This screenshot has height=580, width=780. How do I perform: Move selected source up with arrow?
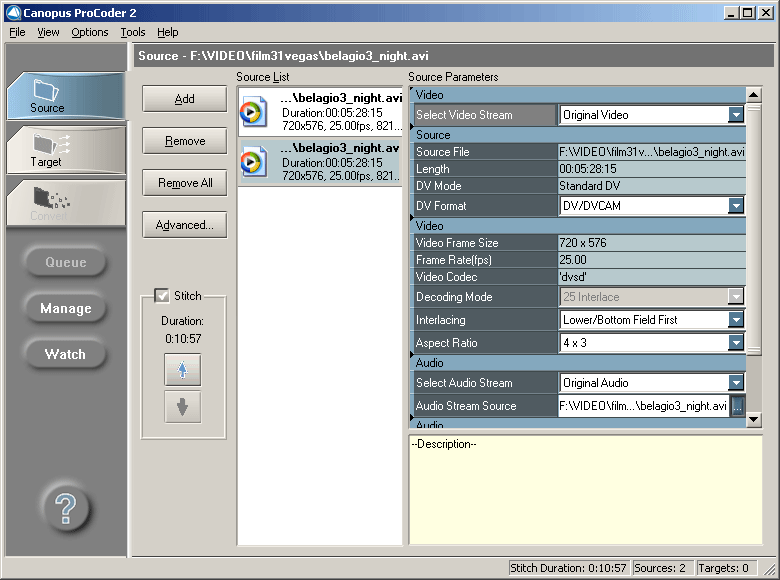point(183,370)
